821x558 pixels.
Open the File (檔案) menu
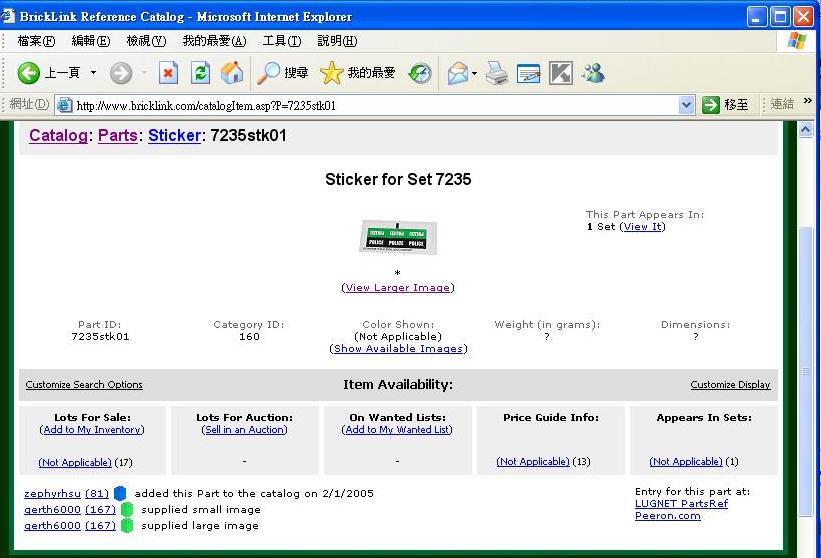click(x=36, y=41)
